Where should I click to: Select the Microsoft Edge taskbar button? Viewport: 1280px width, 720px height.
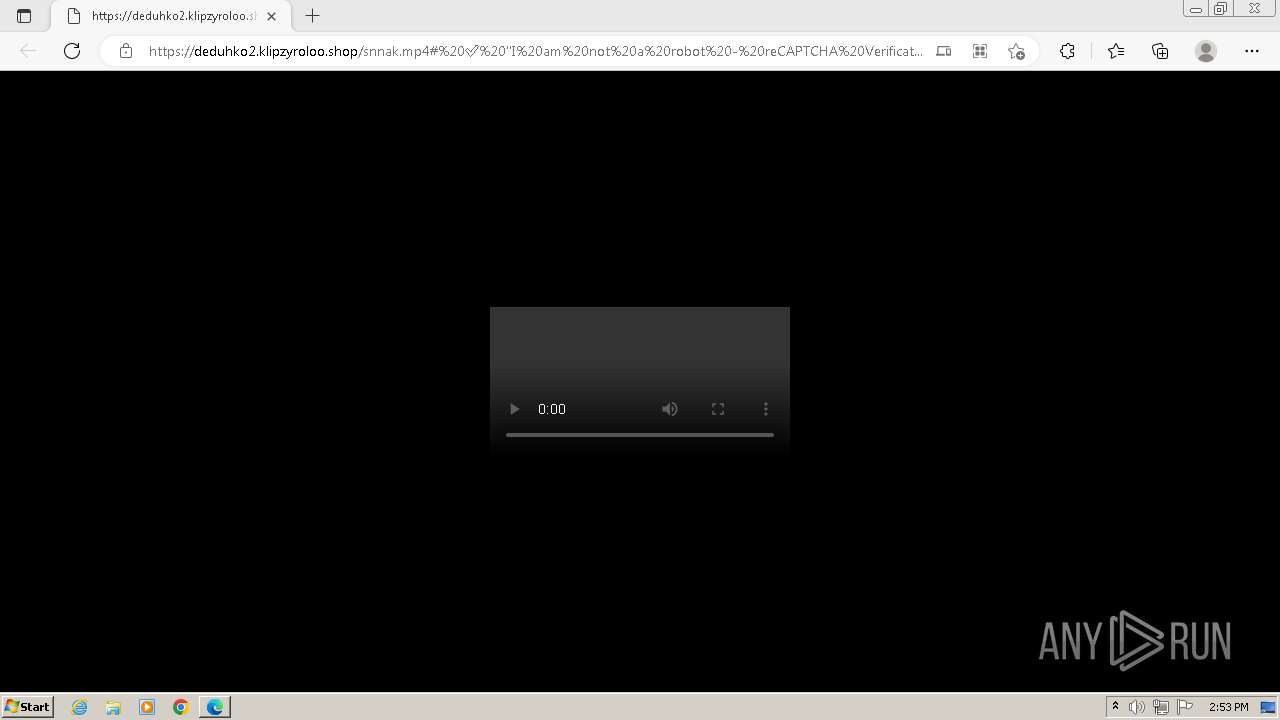click(215, 707)
